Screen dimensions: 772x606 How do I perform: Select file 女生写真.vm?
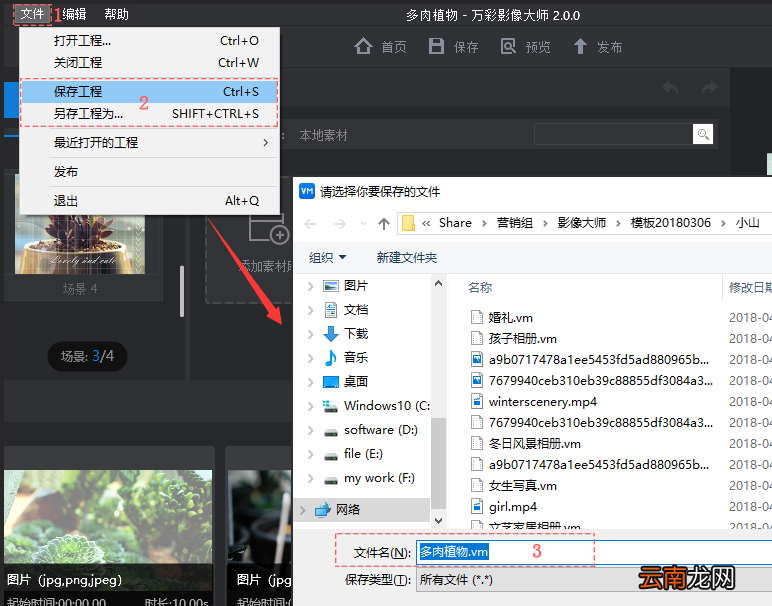point(522,486)
